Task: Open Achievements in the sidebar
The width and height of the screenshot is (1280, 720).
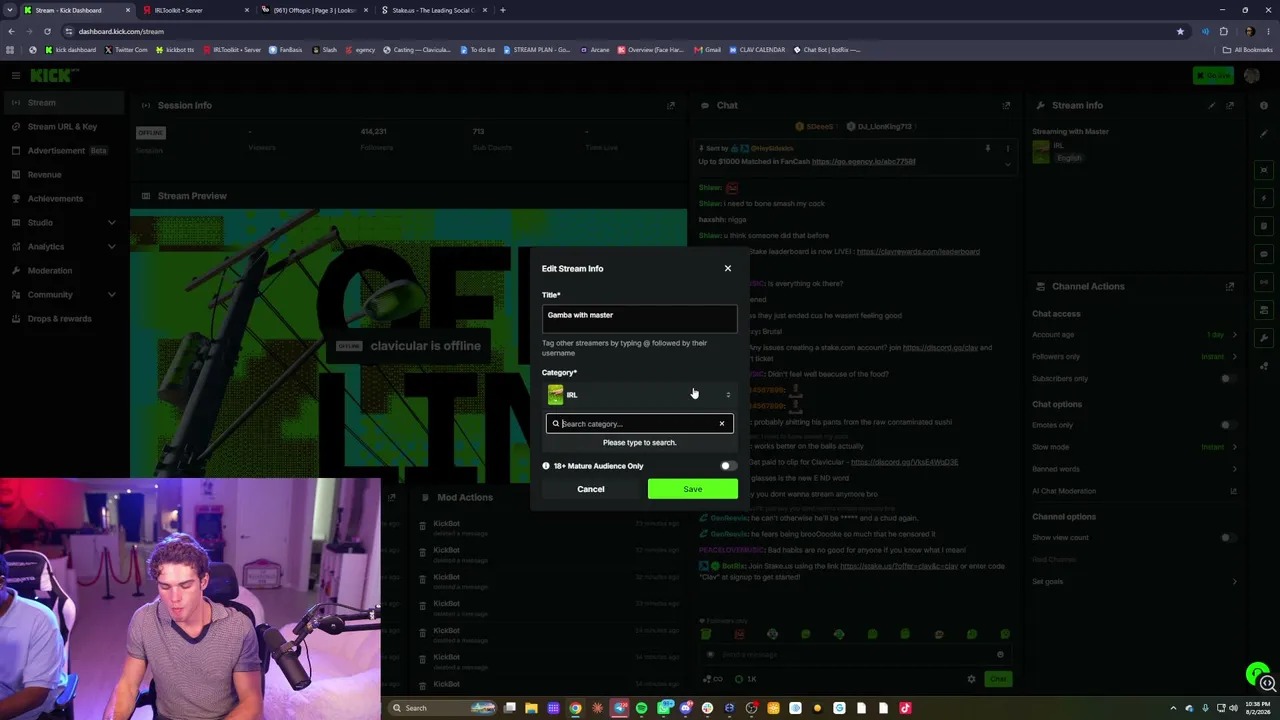Action: tap(63, 199)
